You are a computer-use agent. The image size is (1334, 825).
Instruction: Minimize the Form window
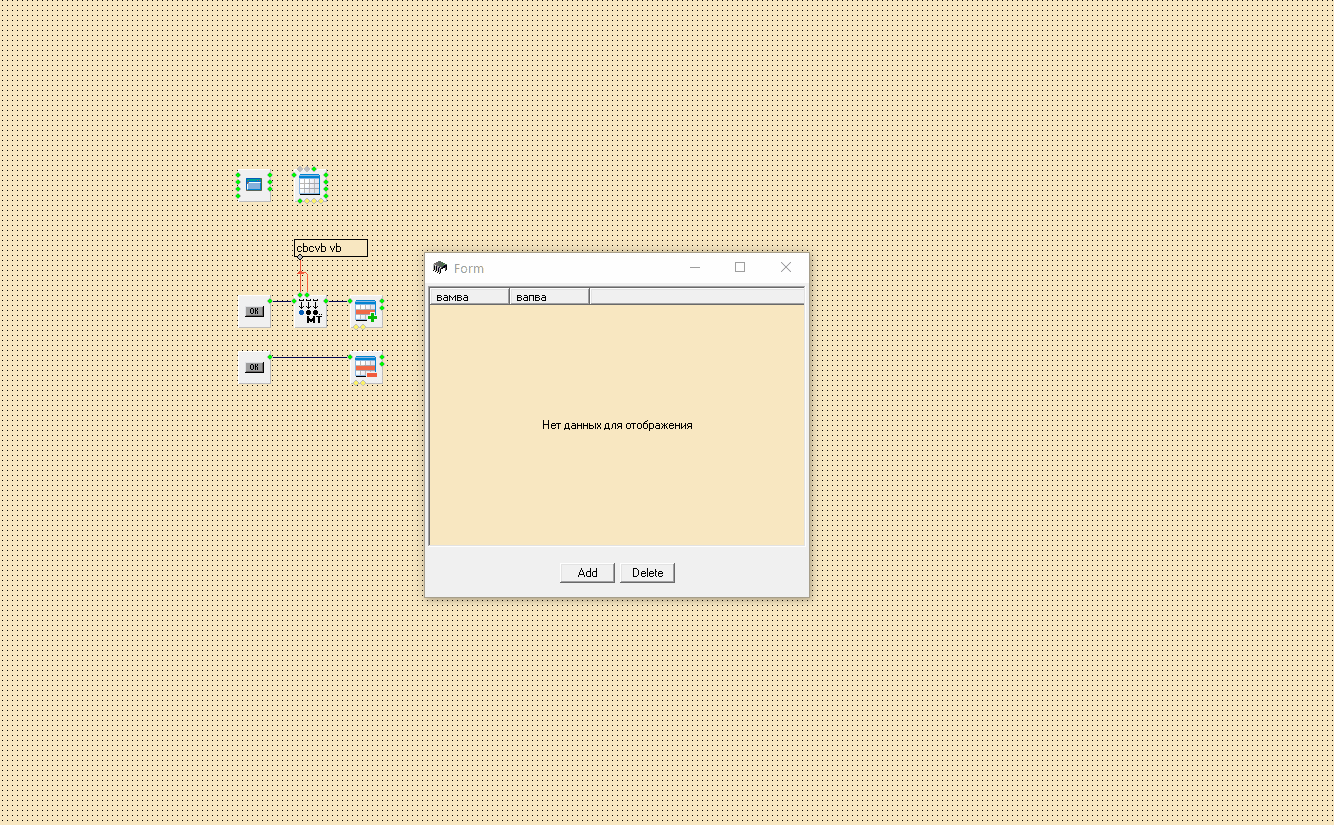[695, 267]
